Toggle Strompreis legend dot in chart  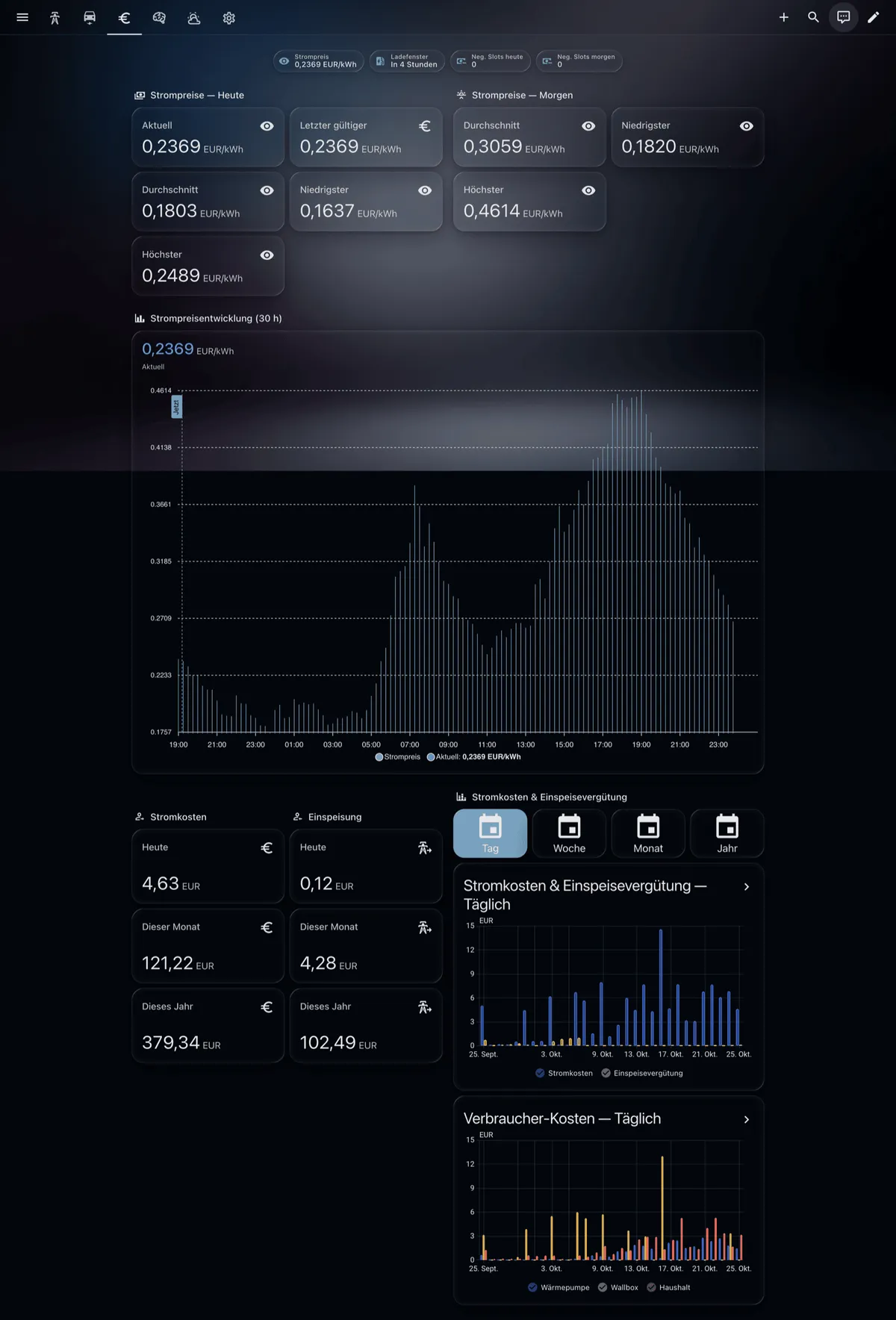point(379,757)
